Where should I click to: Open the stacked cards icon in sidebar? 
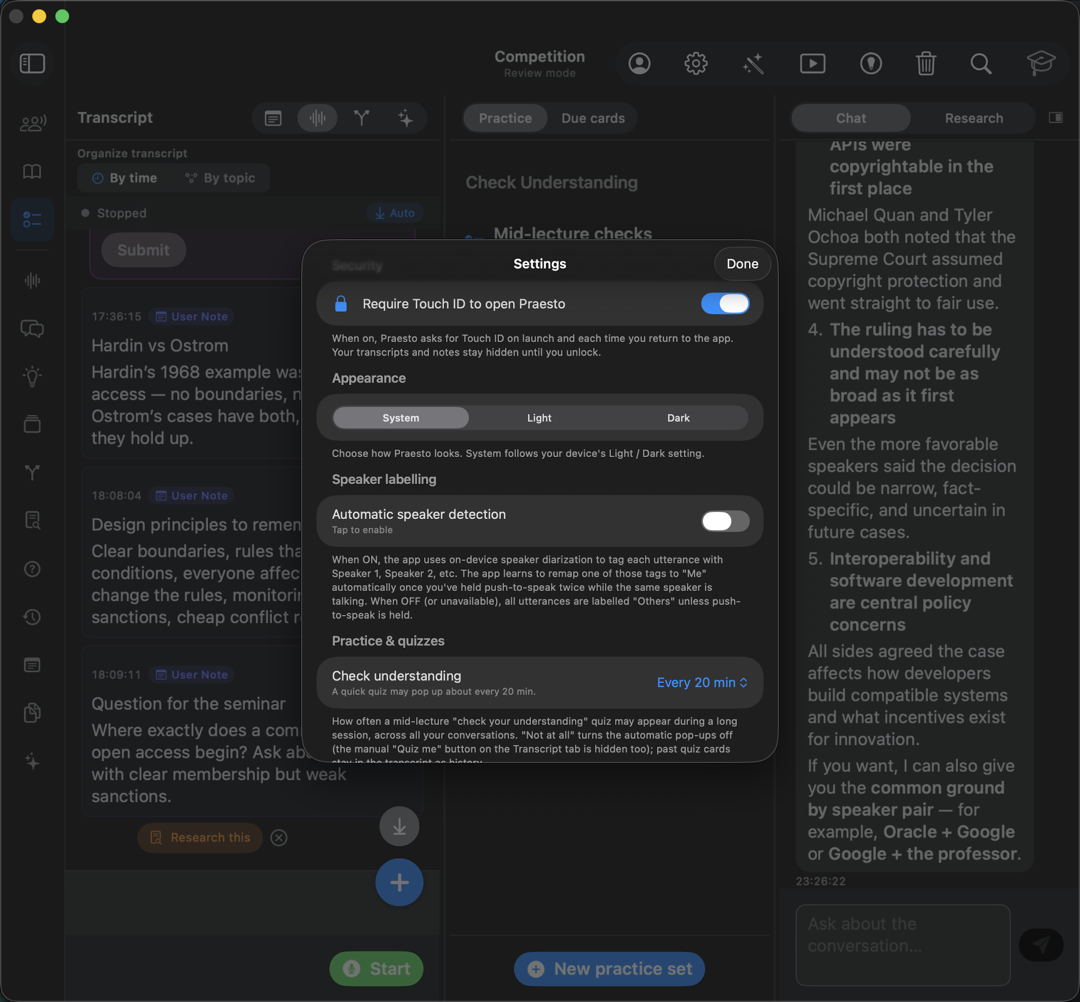32,424
